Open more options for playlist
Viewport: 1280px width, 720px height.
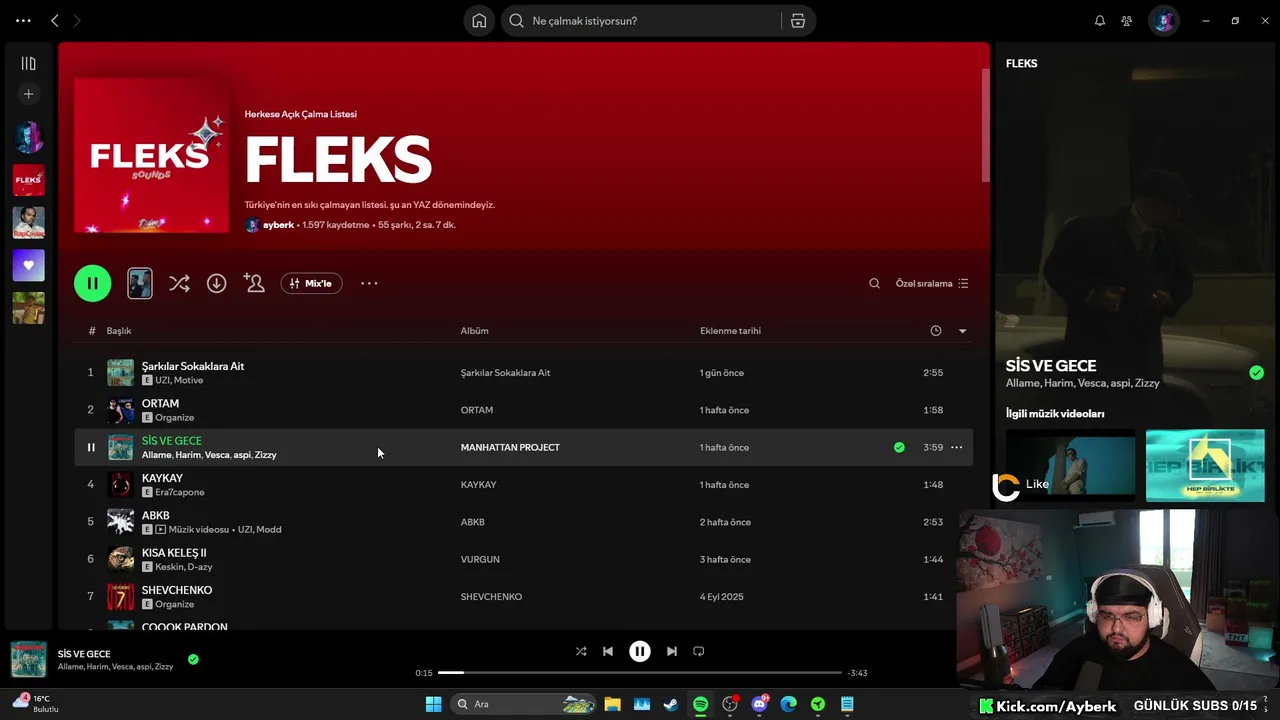pyautogui.click(x=369, y=283)
